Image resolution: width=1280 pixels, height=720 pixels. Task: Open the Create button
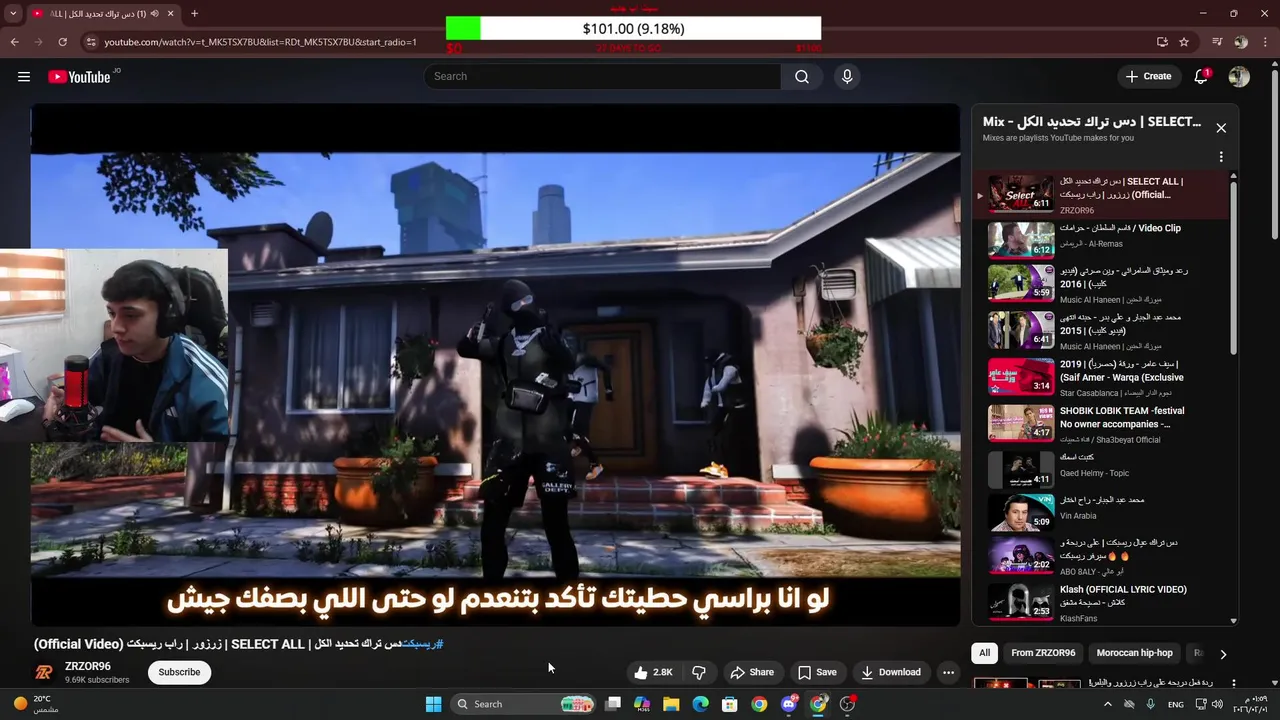click(x=1148, y=77)
